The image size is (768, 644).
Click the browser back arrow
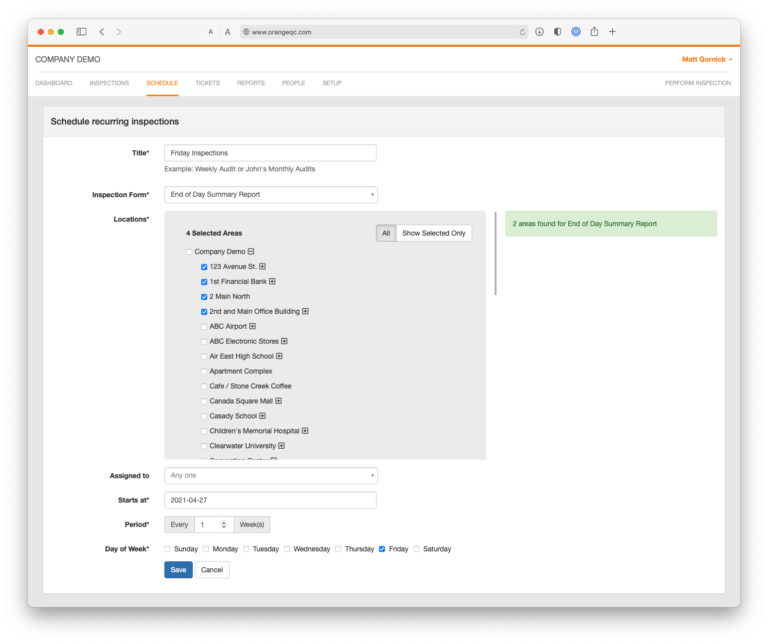pos(101,32)
